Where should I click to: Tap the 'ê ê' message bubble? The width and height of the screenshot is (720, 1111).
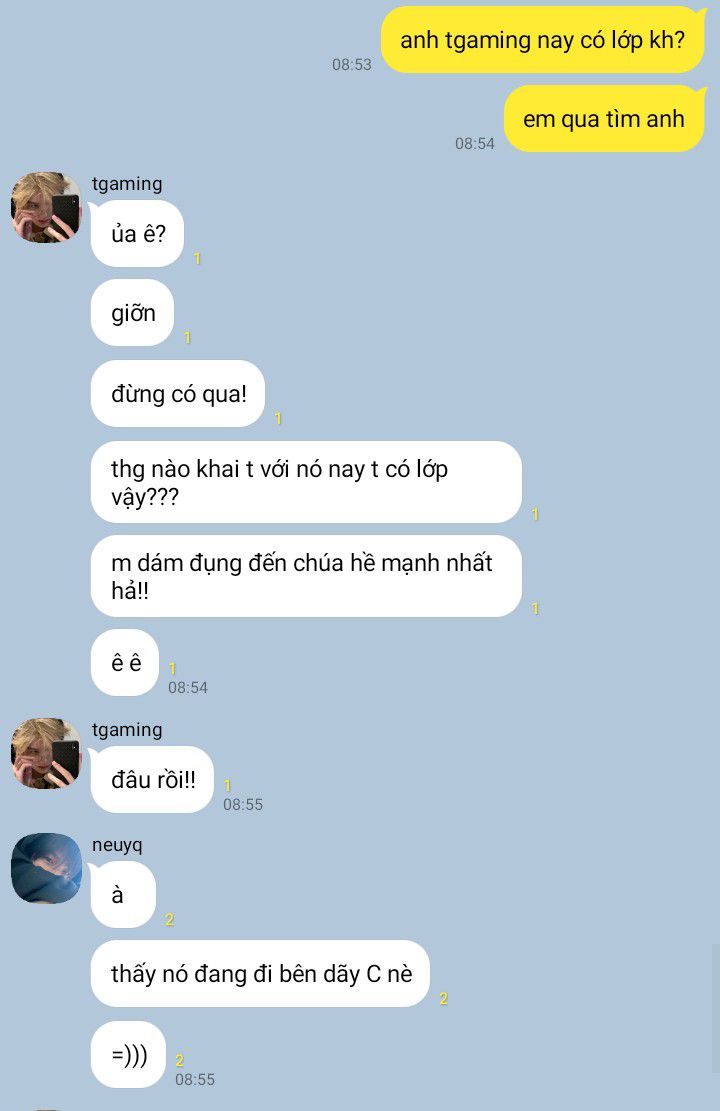click(x=125, y=662)
